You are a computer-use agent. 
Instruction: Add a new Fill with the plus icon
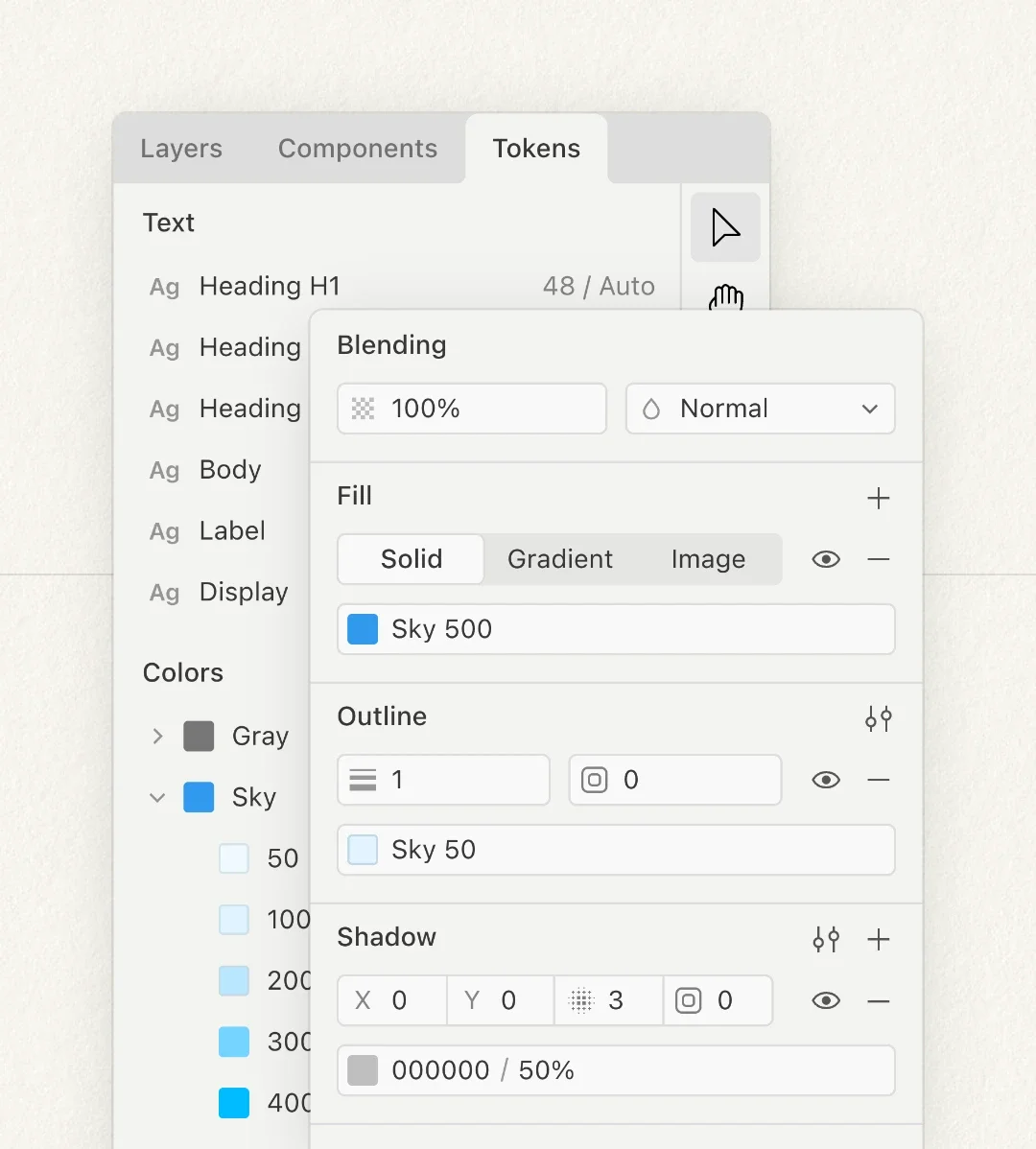point(878,498)
